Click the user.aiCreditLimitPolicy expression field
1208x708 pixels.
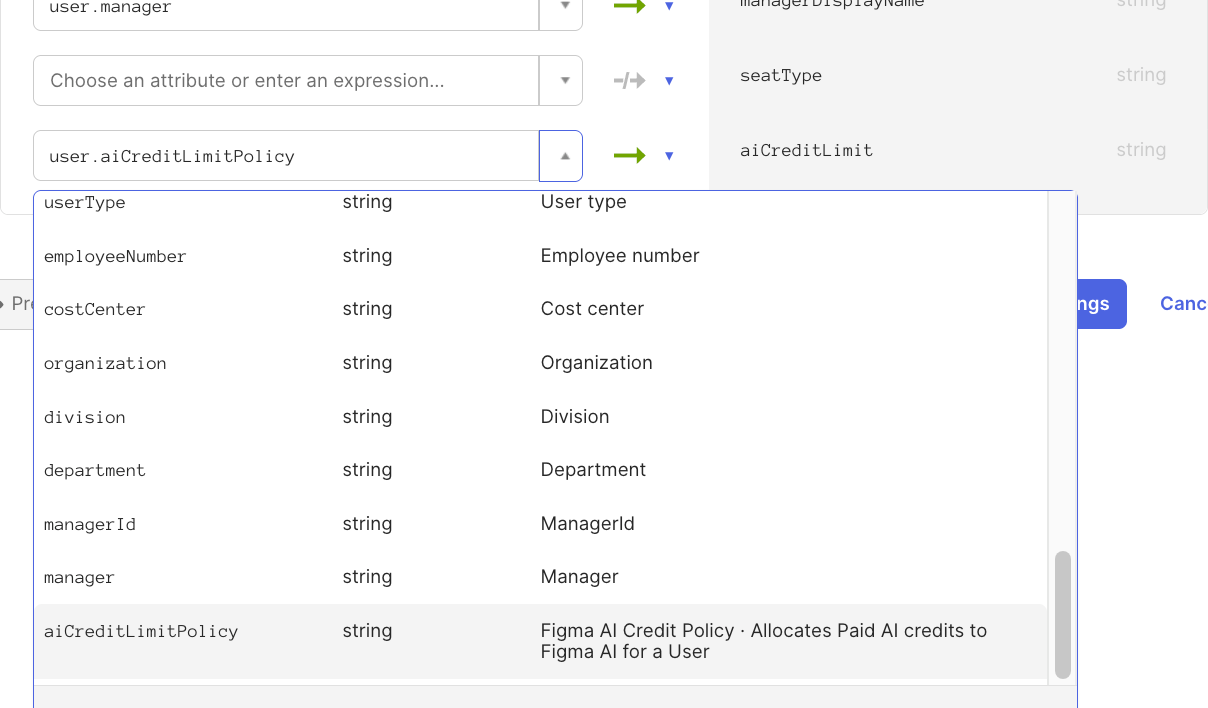click(x=286, y=156)
